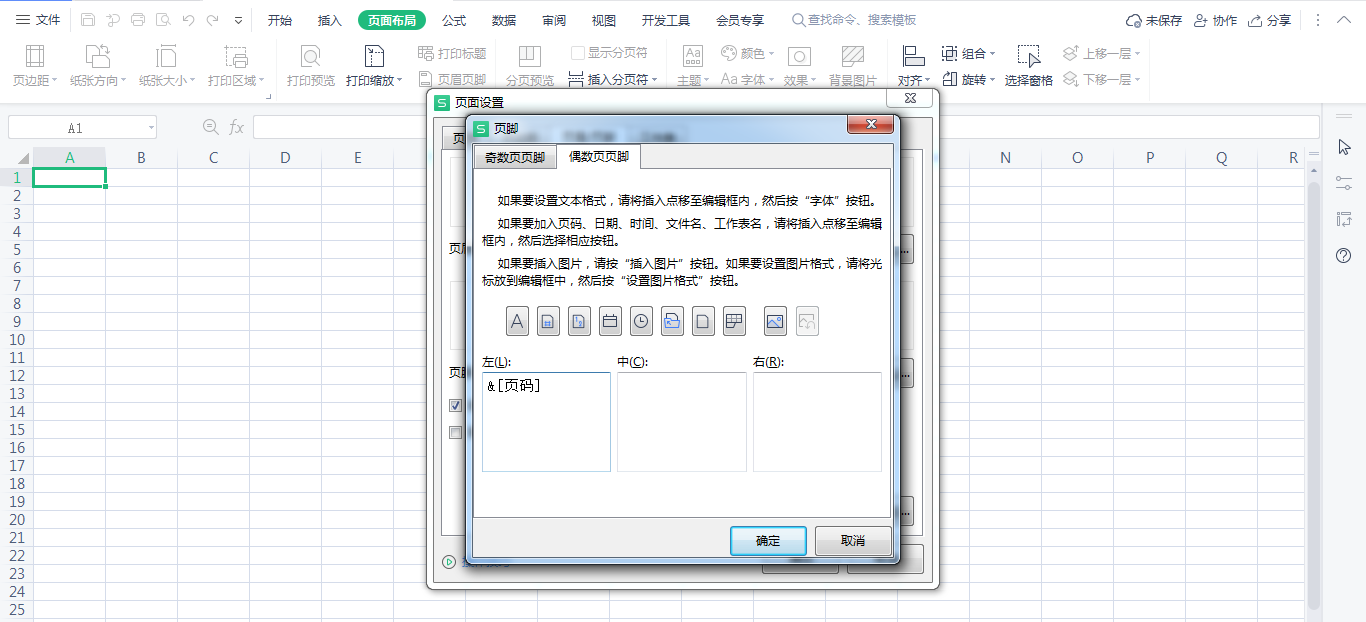
Task: Insert file path icon in footer dialog
Action: point(672,321)
